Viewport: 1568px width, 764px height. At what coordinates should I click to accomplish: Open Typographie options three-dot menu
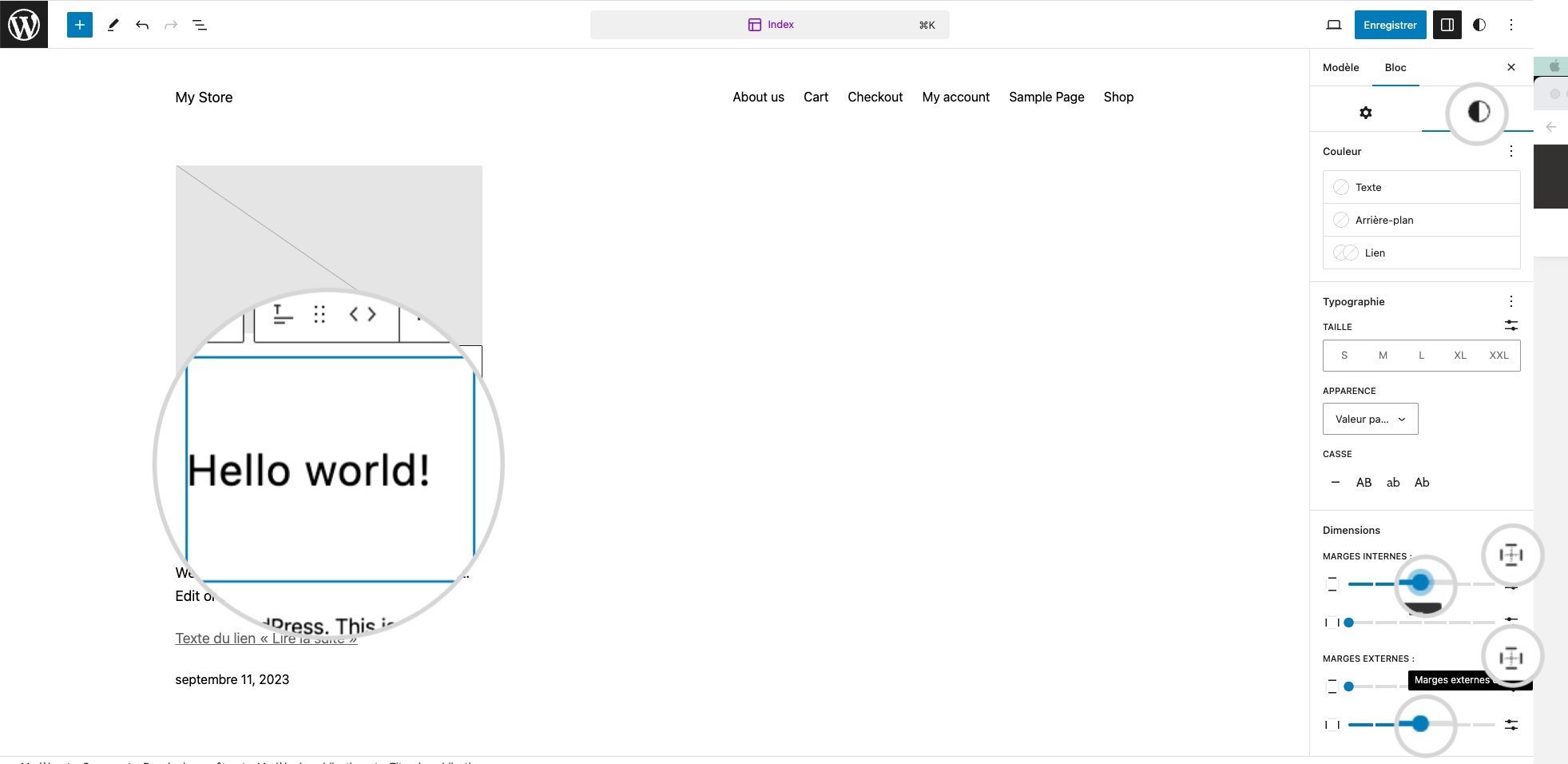coord(1510,301)
